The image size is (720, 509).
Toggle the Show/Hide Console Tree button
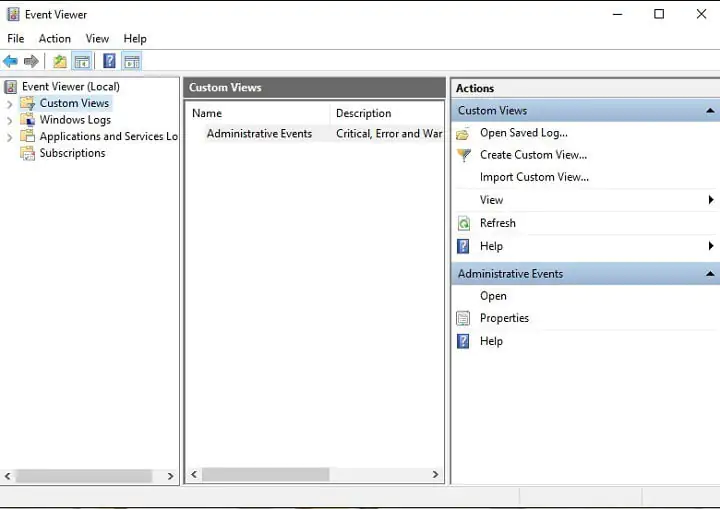[x=82, y=62]
